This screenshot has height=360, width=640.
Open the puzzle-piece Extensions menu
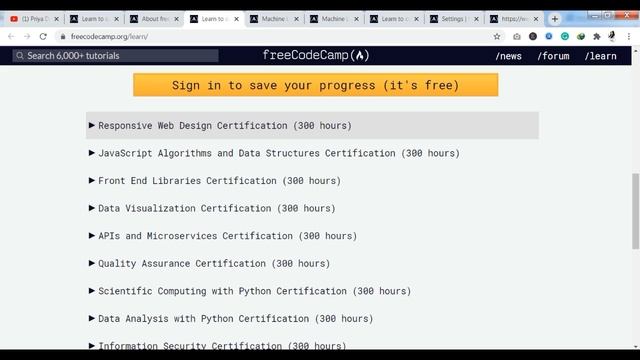tap(597, 36)
